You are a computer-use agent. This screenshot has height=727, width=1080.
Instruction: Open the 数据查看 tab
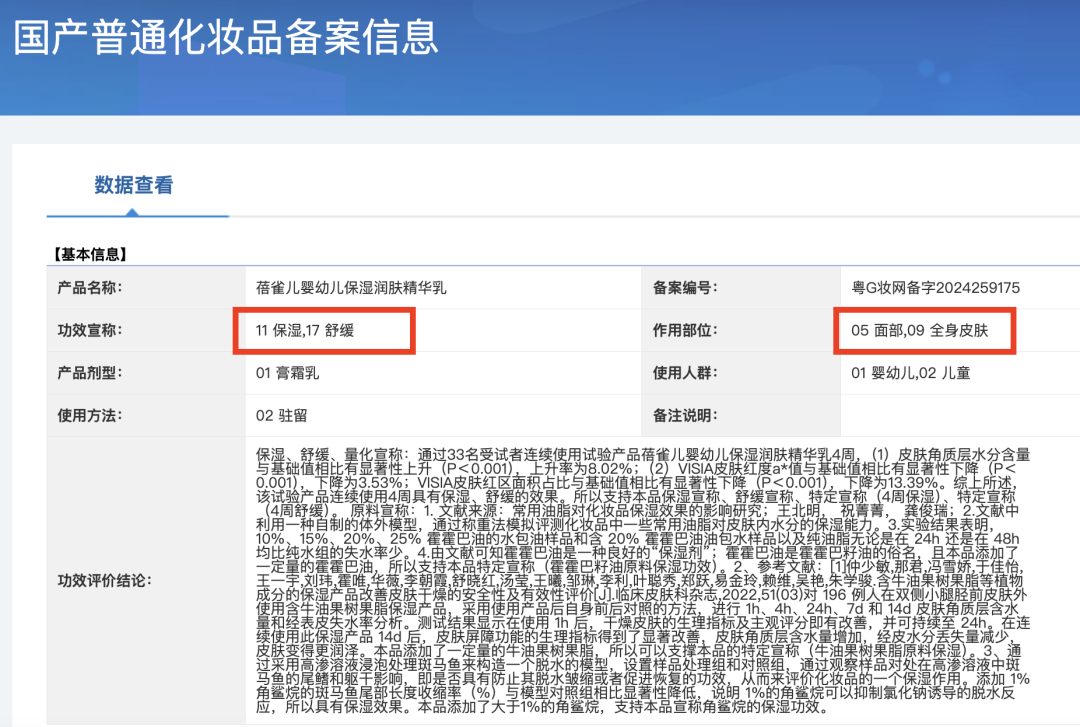pos(134,185)
